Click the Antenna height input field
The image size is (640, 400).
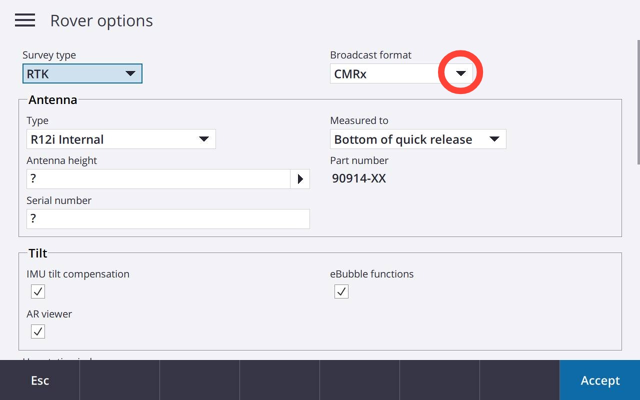click(x=158, y=179)
